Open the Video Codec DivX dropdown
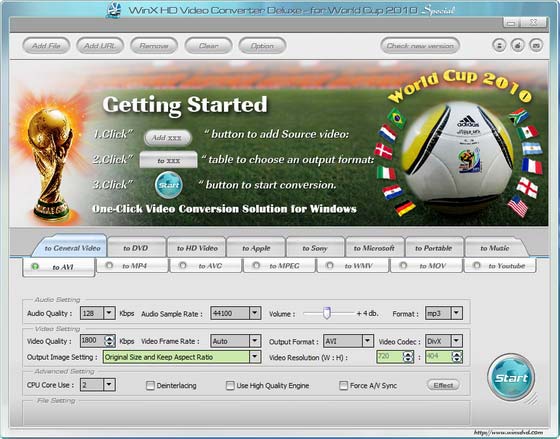The width and height of the screenshot is (560, 439). click(x=456, y=341)
